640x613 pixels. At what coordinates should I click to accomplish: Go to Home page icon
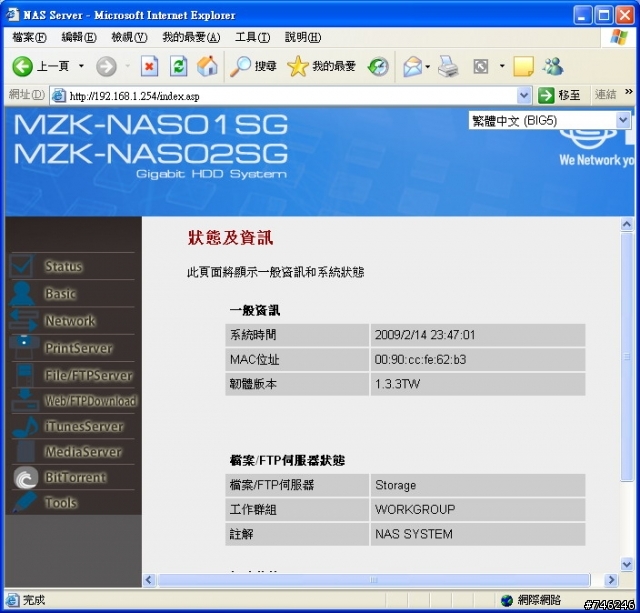tap(207, 66)
